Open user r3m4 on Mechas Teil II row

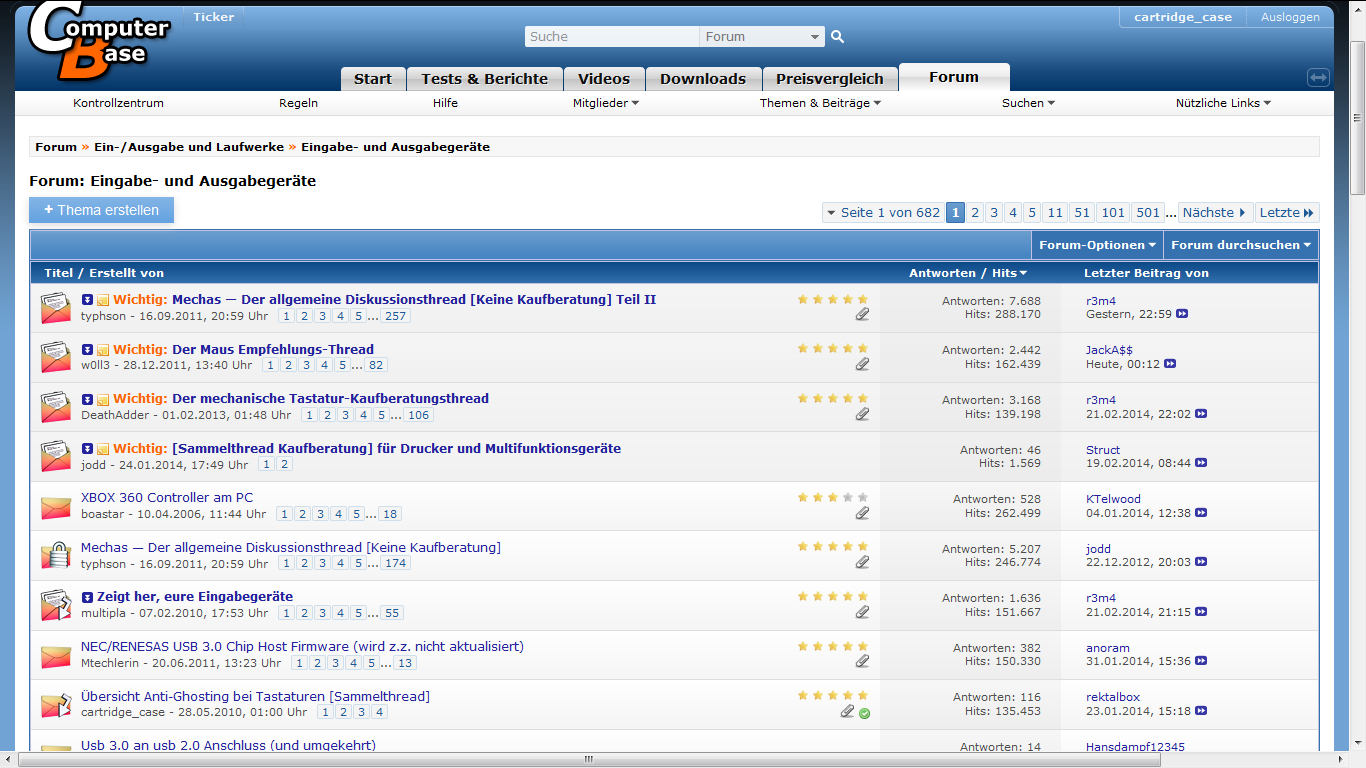(x=1101, y=300)
